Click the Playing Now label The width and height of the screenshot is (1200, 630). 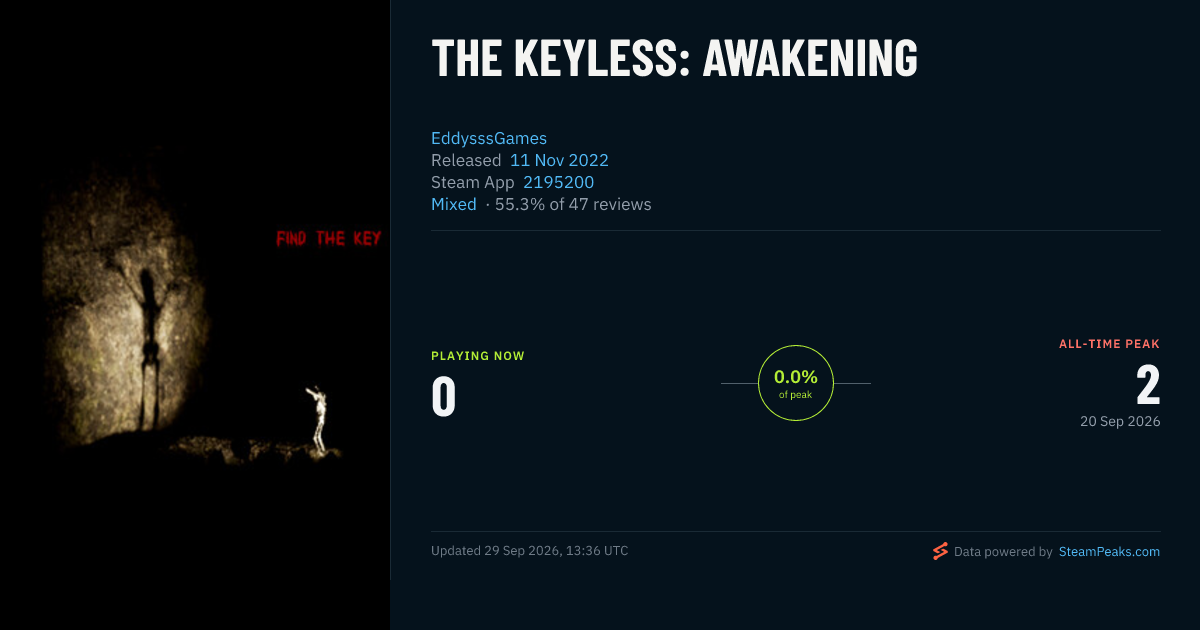pyautogui.click(x=478, y=356)
